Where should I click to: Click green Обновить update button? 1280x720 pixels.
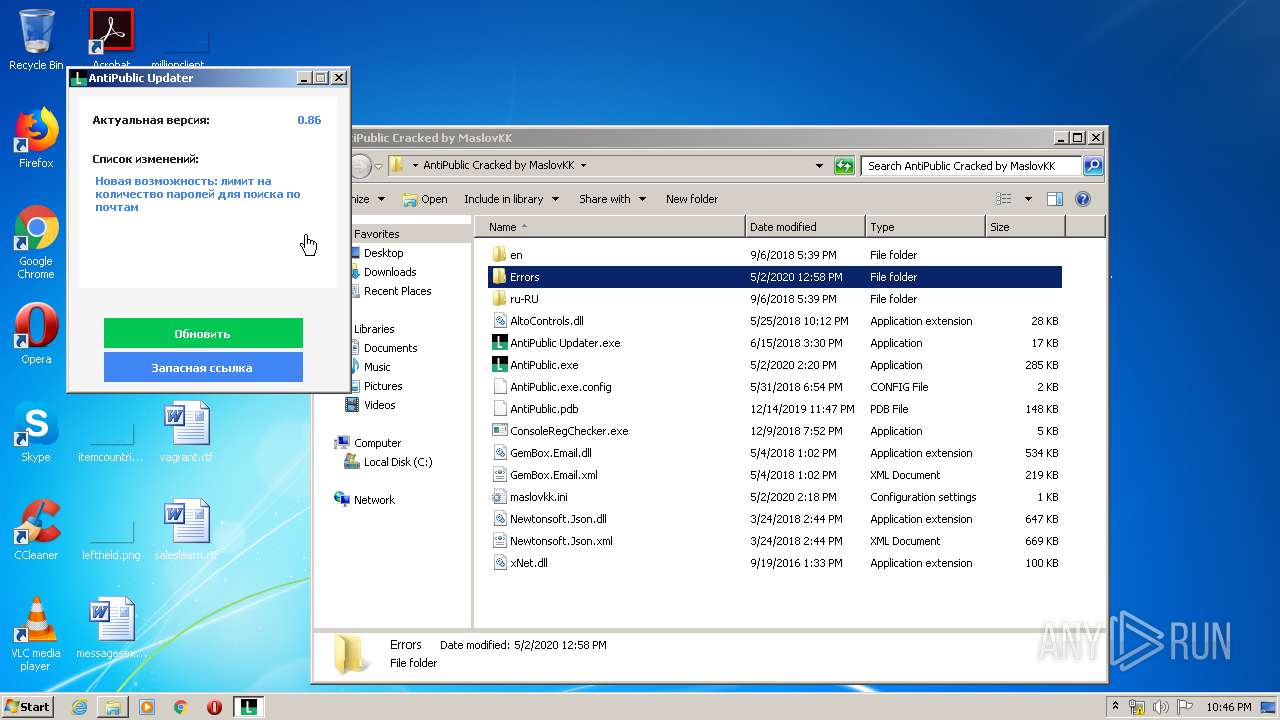[203, 333]
